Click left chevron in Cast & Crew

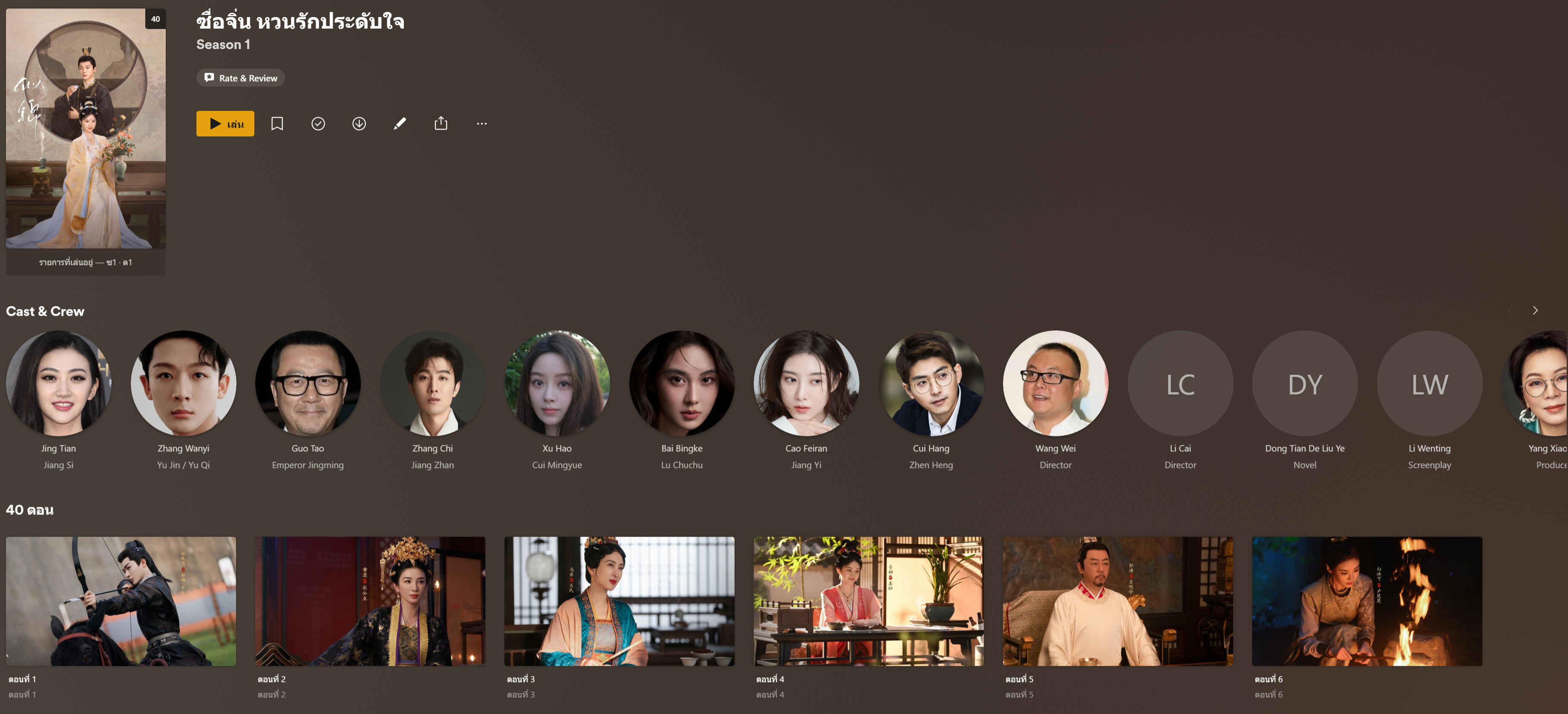click(1511, 311)
